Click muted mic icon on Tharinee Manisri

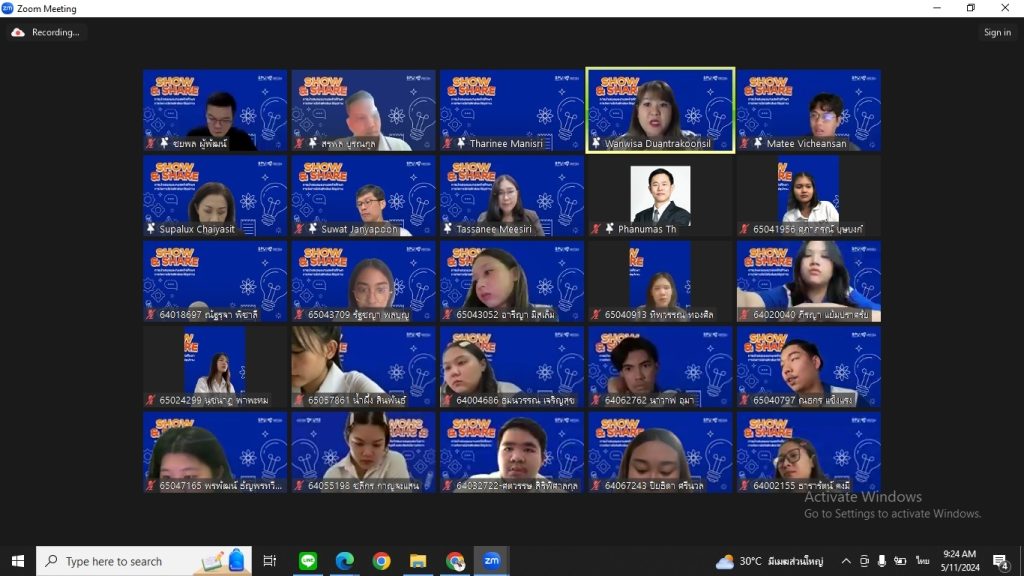(x=447, y=143)
